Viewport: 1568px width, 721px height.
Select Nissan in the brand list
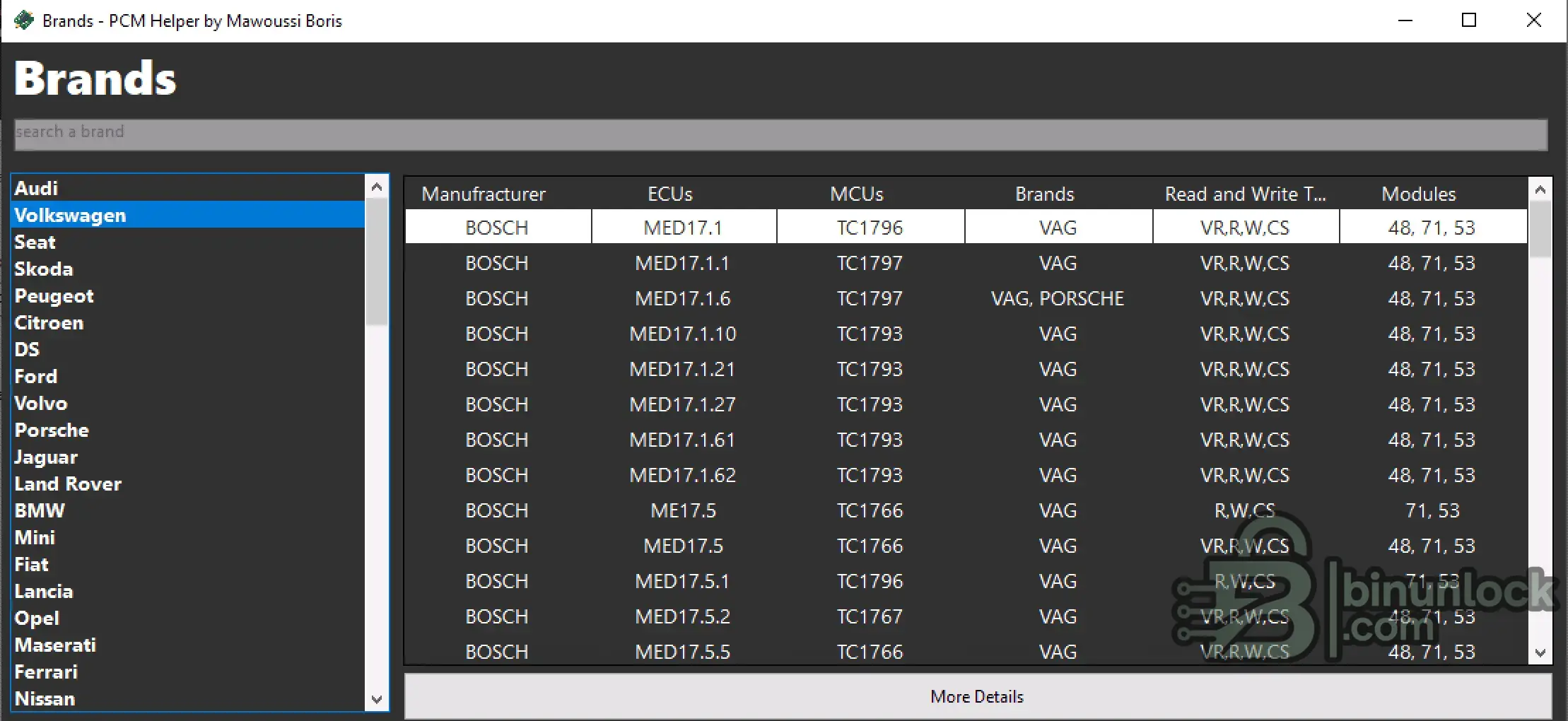188,698
